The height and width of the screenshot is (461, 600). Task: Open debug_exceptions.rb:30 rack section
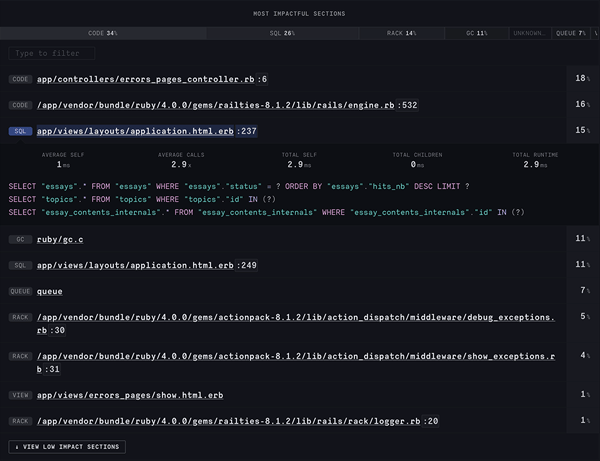pos(295,324)
